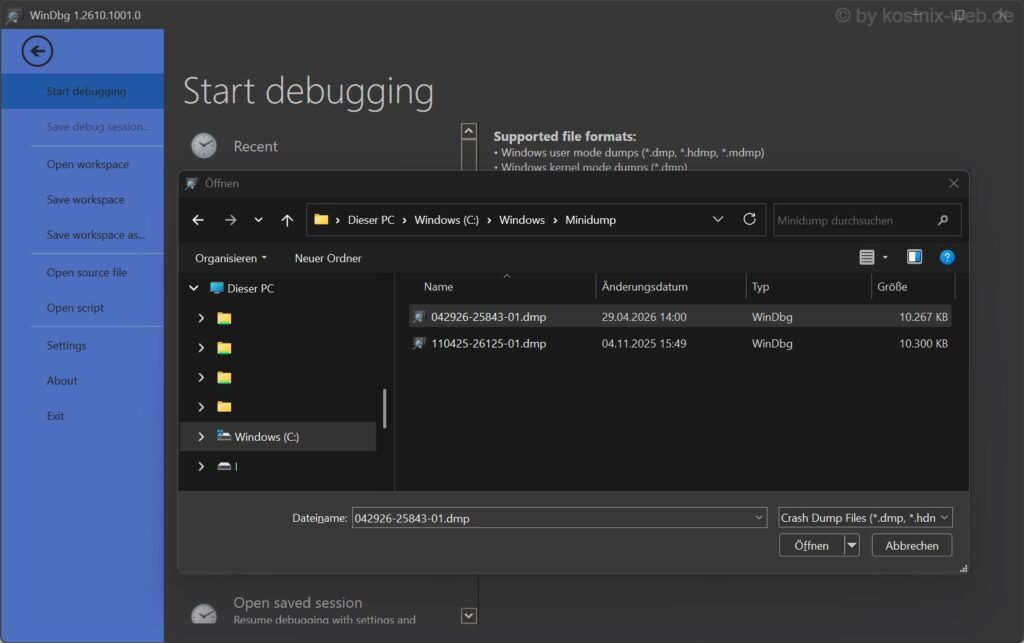Click the icon of 110425-26125-01.dmp
The image size is (1024, 643).
pos(419,343)
